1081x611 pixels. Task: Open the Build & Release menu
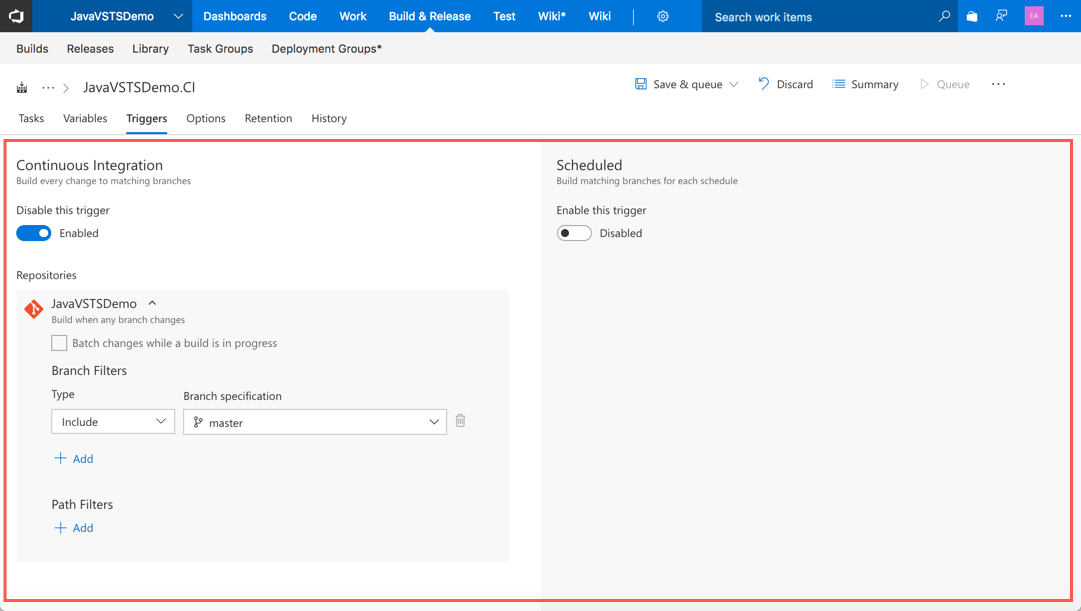pos(429,16)
